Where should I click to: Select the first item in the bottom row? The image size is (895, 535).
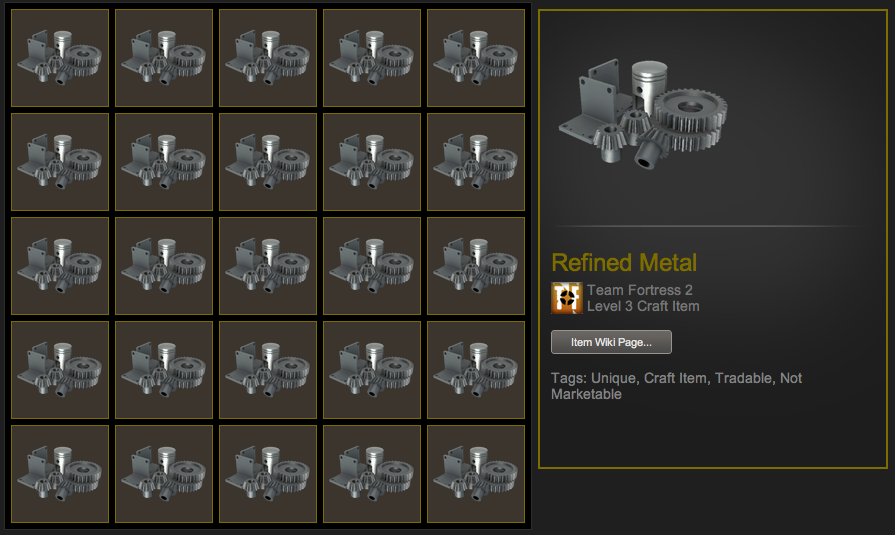60,473
